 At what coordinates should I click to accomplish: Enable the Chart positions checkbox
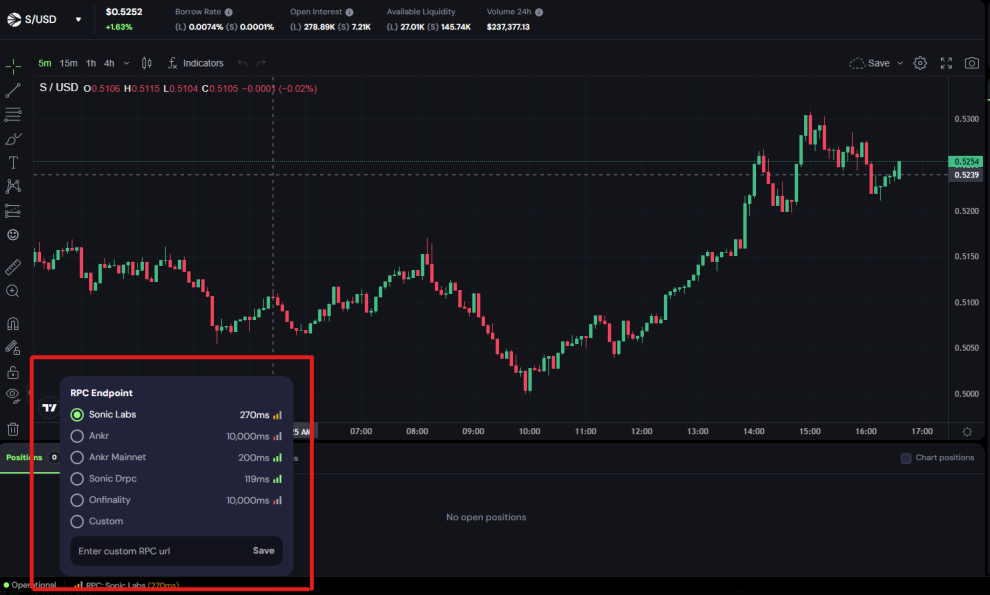[x=906, y=458]
